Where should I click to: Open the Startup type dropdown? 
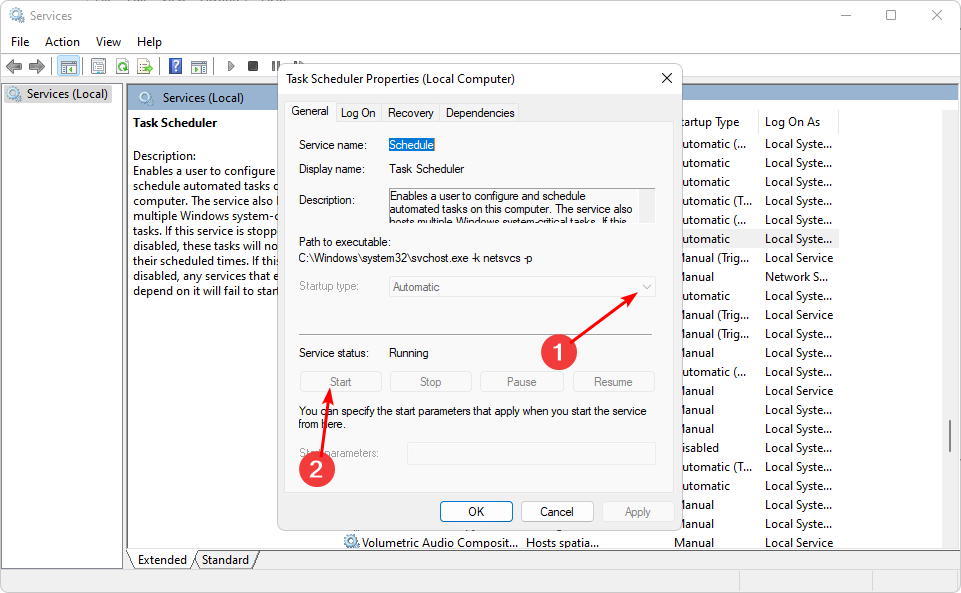coord(522,287)
